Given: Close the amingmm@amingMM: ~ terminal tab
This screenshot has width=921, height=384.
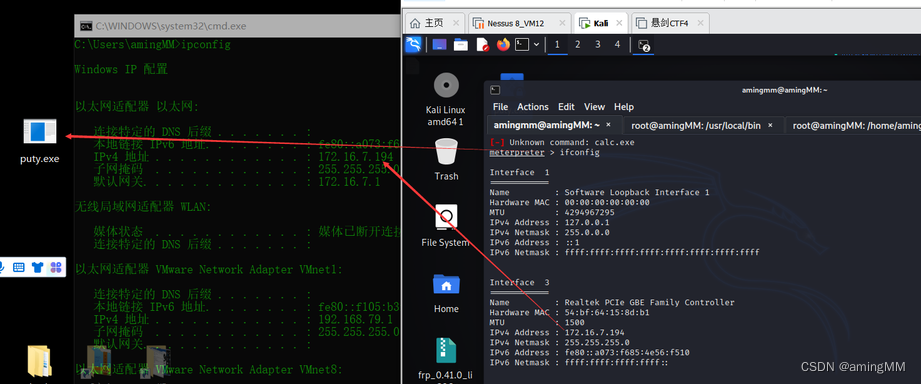Looking at the screenshot, I should pyautogui.click(x=609, y=125).
